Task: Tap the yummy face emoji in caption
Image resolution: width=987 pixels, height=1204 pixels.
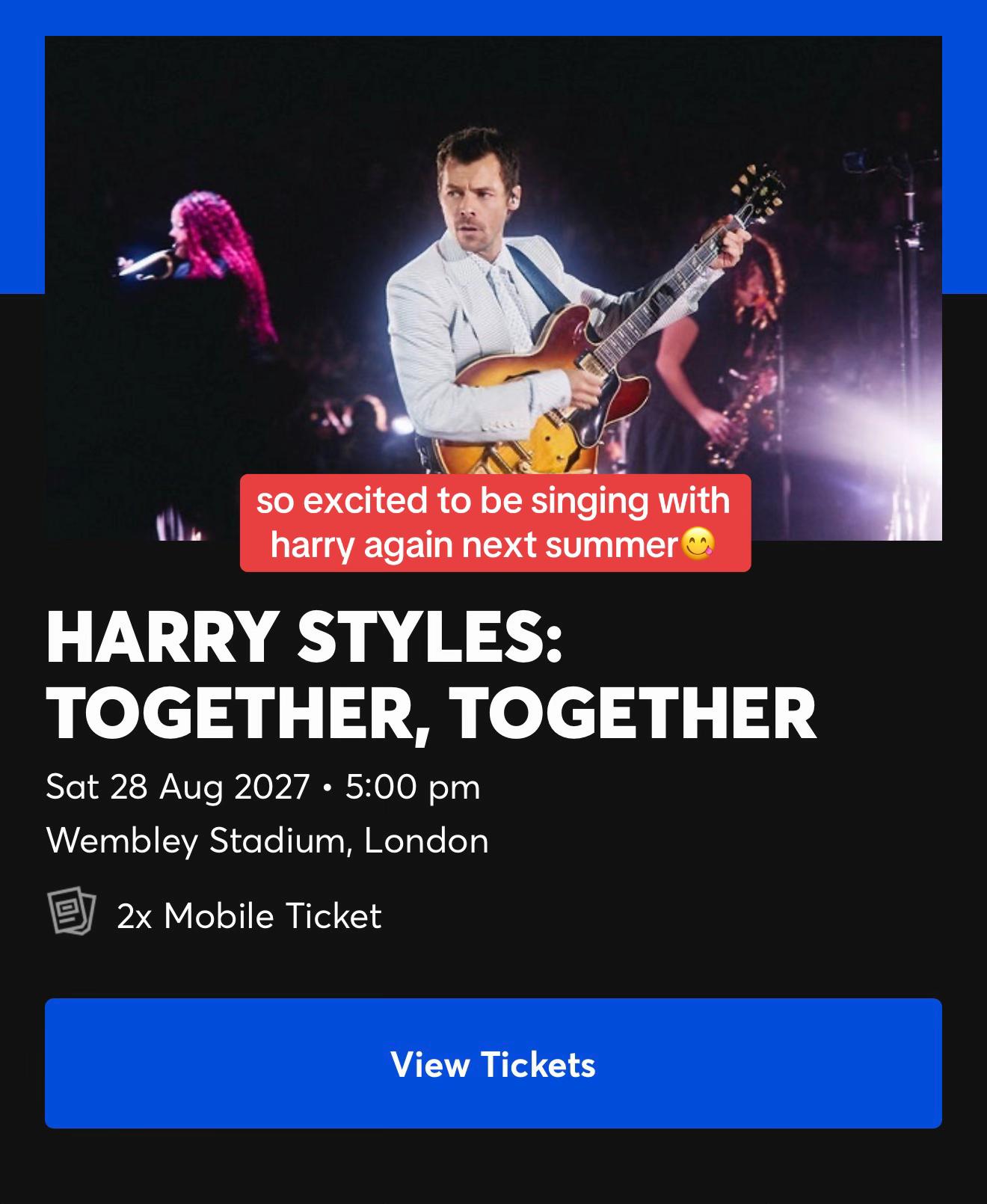Action: pos(697,545)
